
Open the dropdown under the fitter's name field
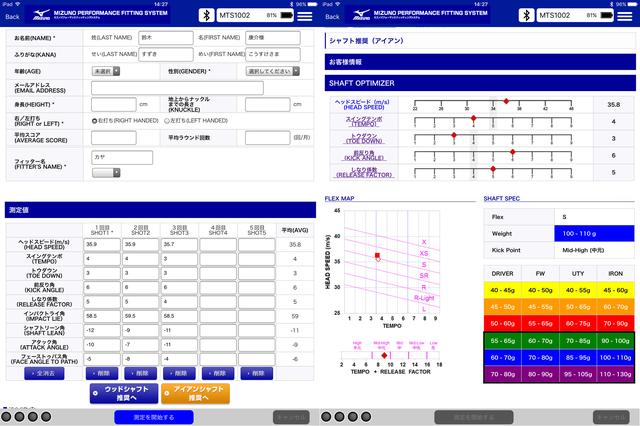point(106,173)
